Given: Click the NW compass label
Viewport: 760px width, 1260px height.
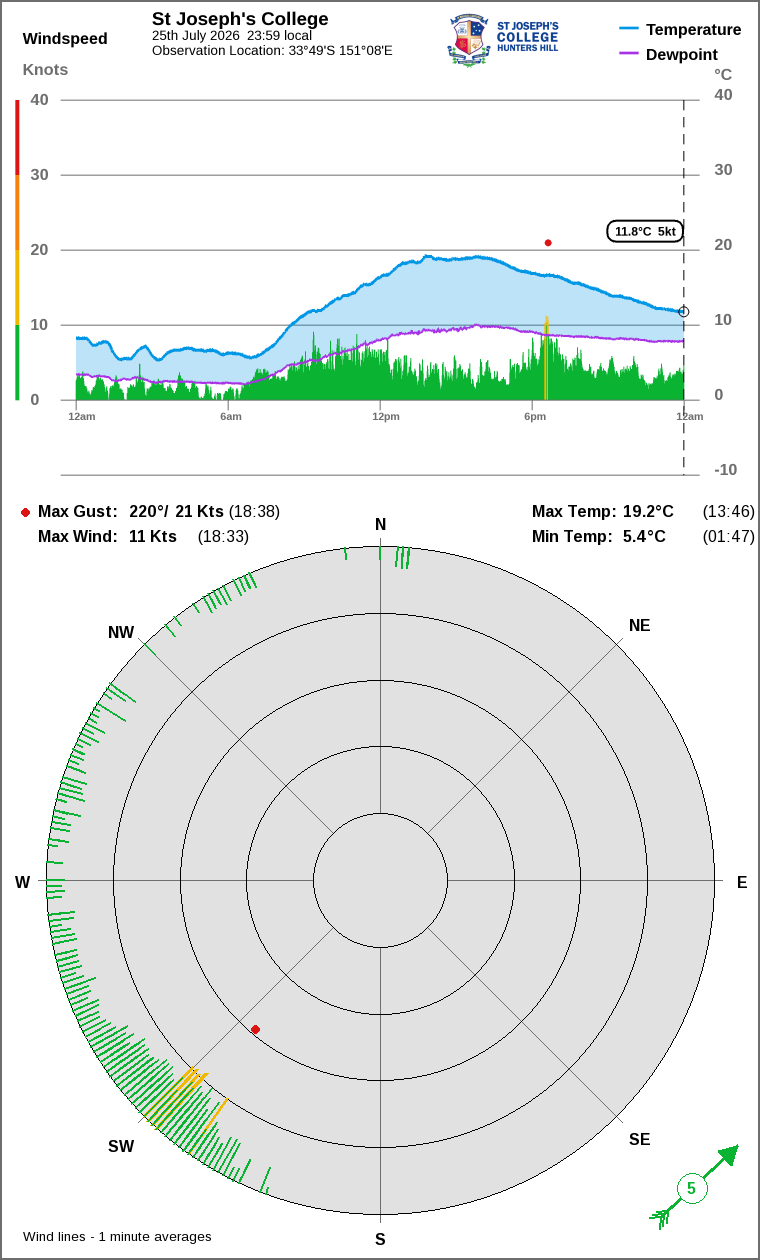Looking at the screenshot, I should click(x=121, y=632).
